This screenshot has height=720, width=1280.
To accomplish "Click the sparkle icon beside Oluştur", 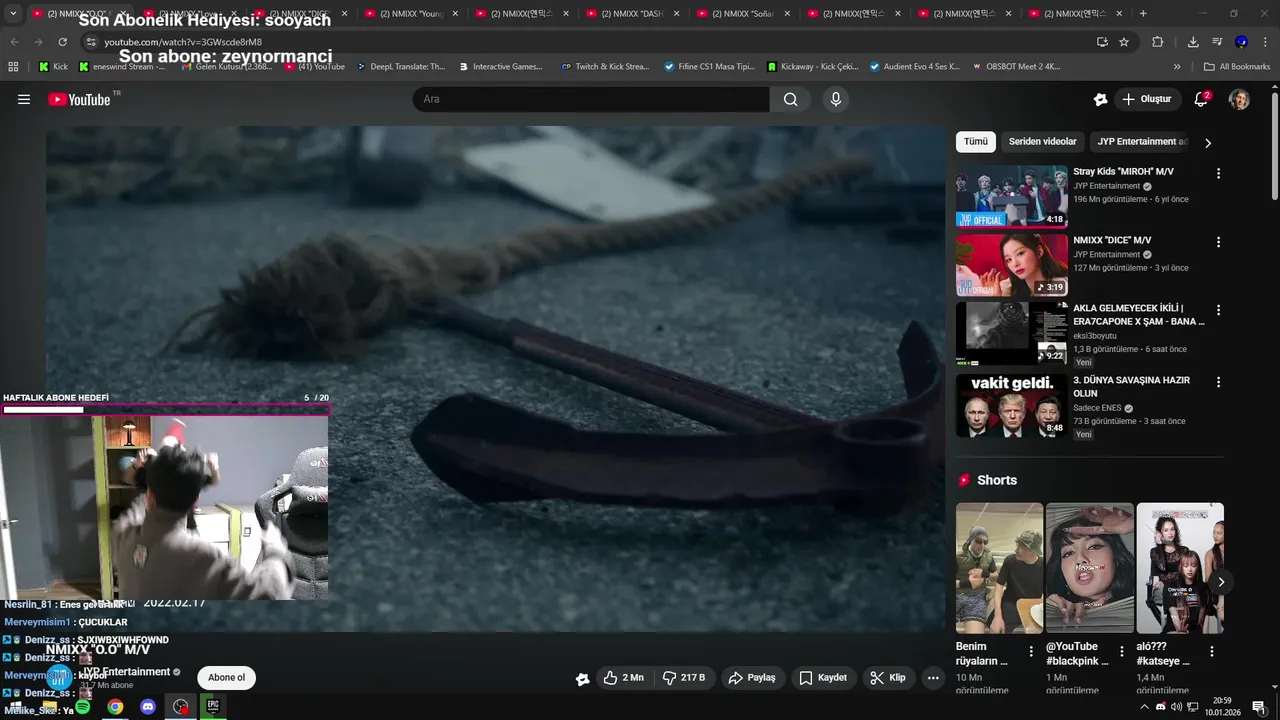I will point(1100,99).
